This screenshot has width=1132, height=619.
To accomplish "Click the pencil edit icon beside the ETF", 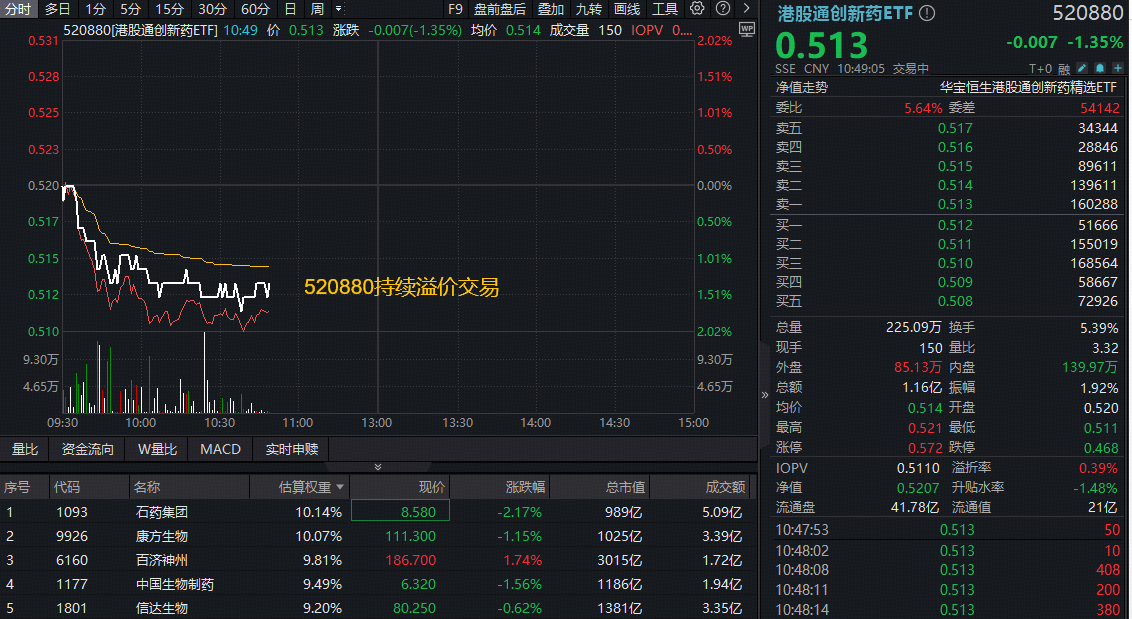I will [1082, 68].
